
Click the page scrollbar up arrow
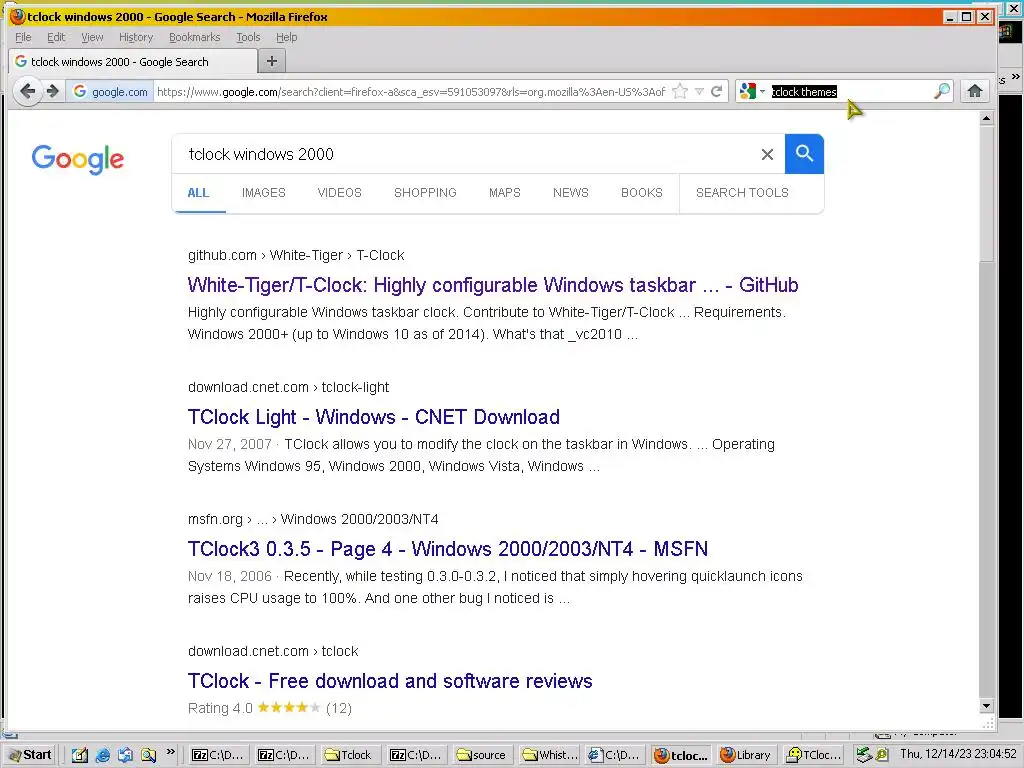(986, 118)
